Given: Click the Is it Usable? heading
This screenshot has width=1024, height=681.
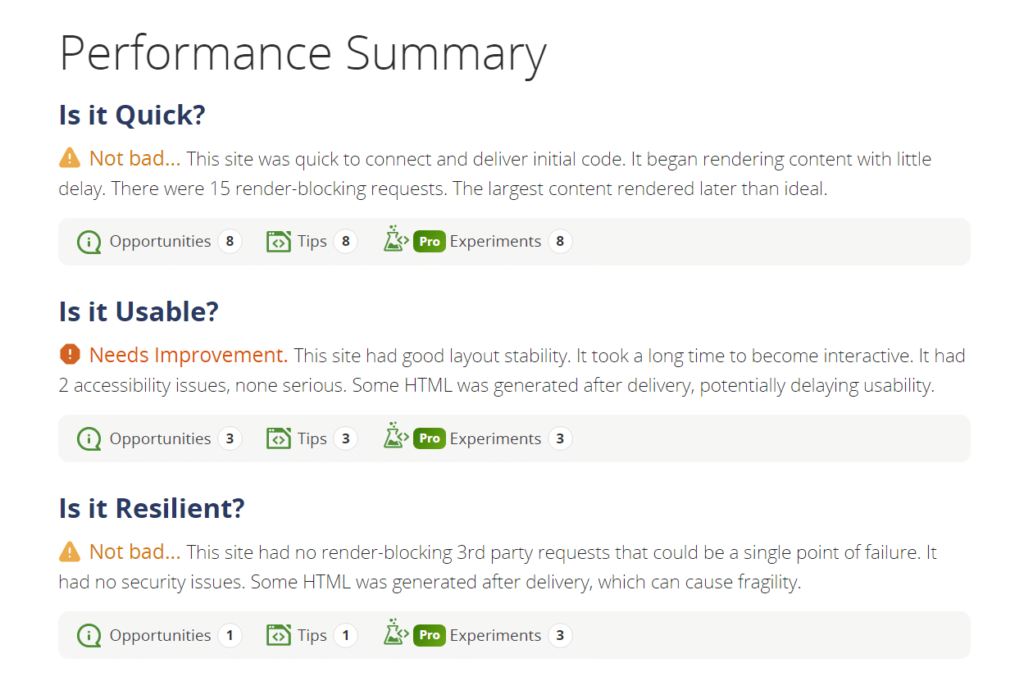Looking at the screenshot, I should 138,312.
